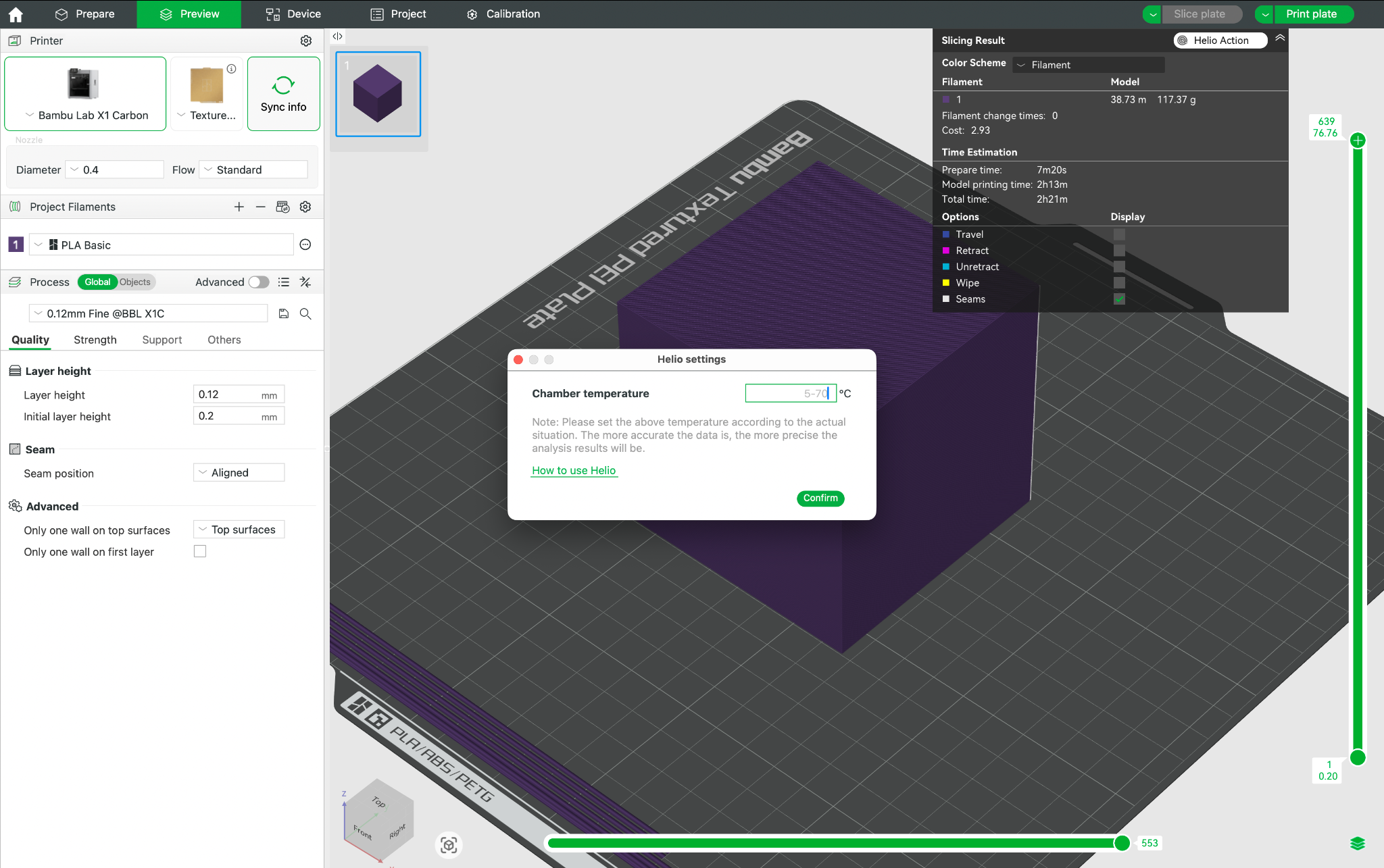The width and height of the screenshot is (1384, 868).
Task: Click the Print plate button
Action: [1312, 14]
